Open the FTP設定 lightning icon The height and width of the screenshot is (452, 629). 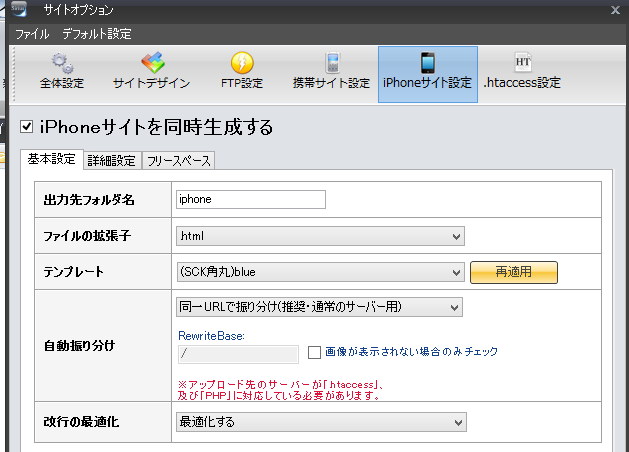[x=242, y=71]
